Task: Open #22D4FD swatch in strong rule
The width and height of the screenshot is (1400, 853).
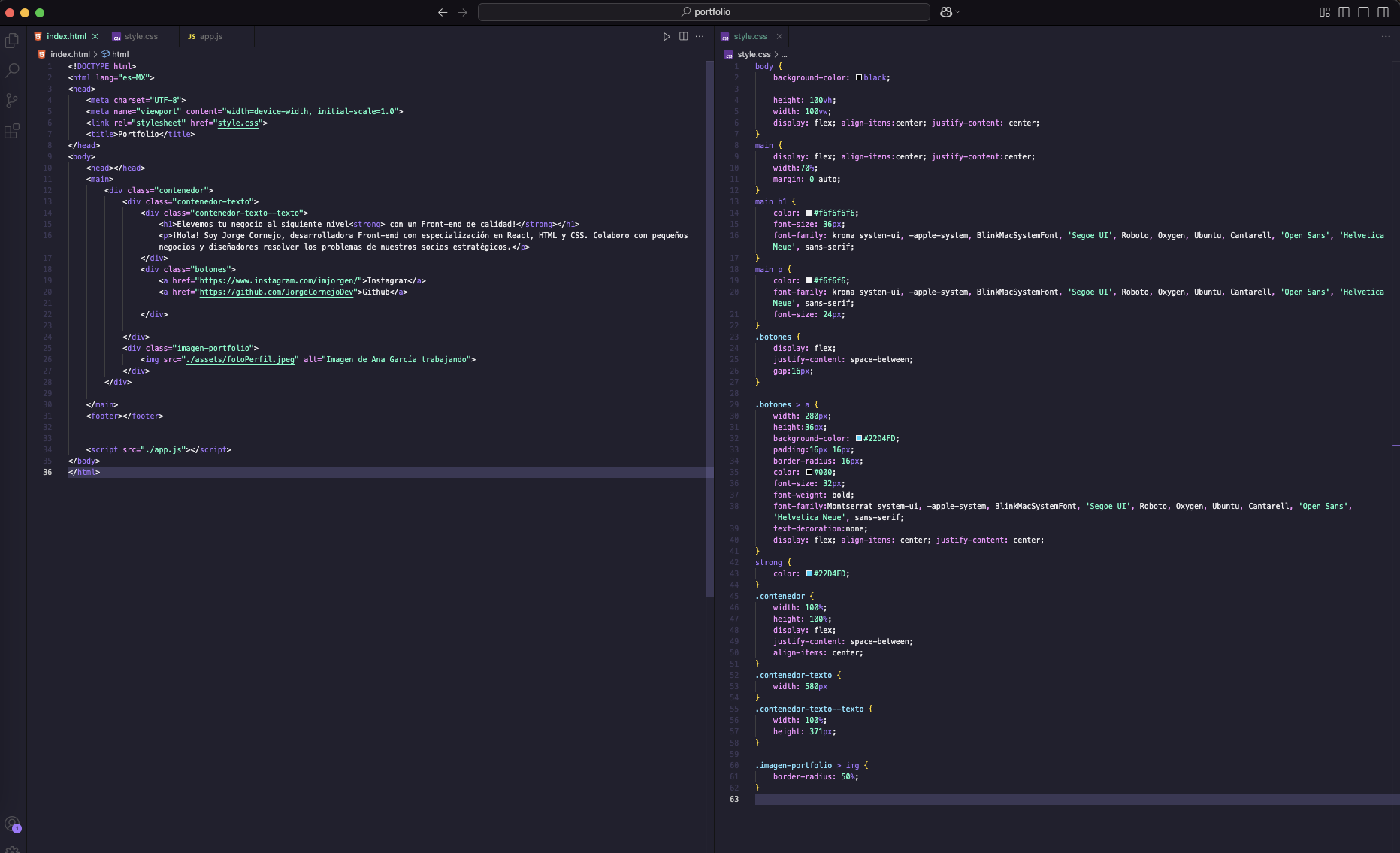Action: (x=809, y=573)
